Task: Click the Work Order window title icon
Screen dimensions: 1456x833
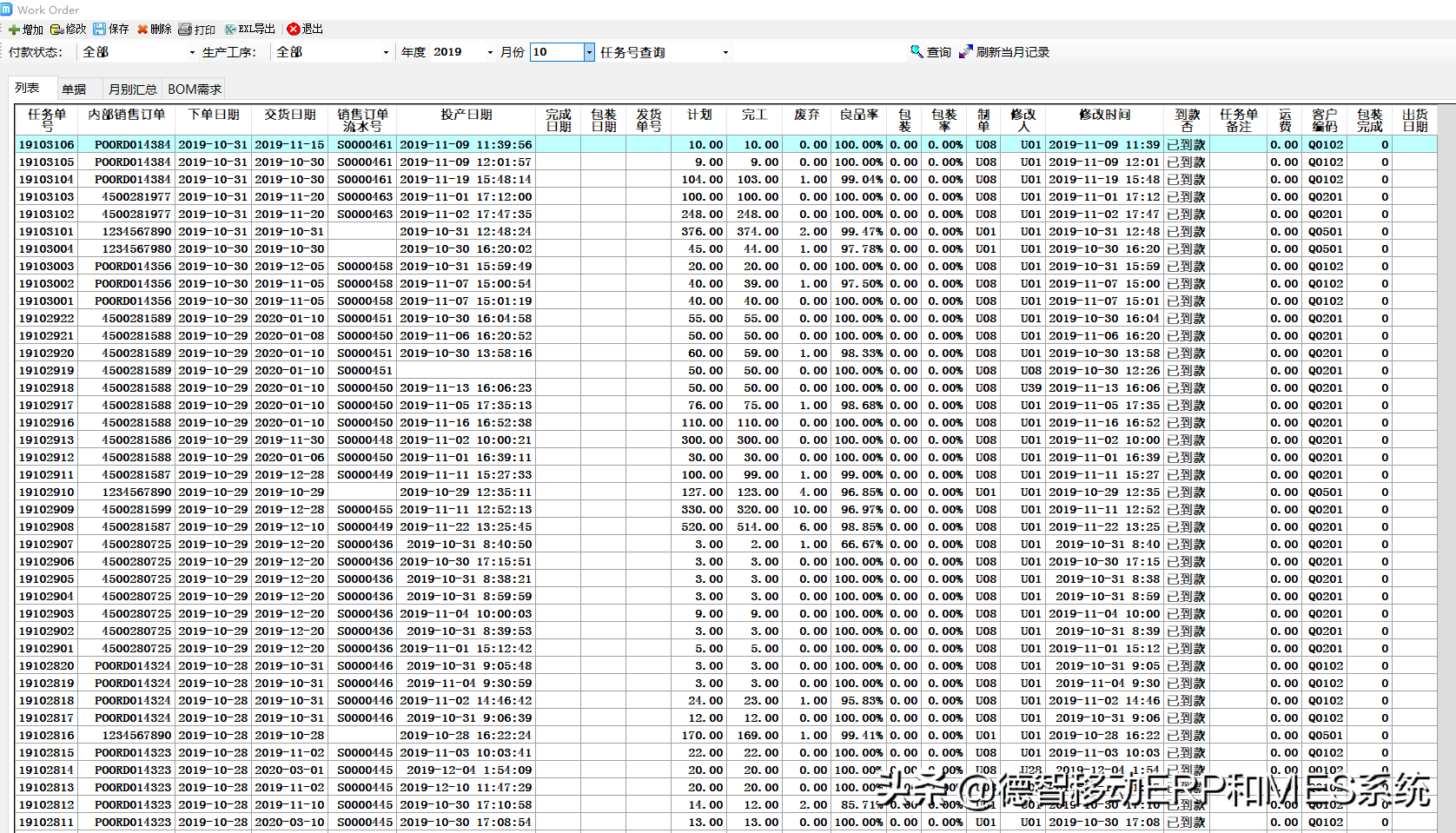Action: [x=6, y=10]
